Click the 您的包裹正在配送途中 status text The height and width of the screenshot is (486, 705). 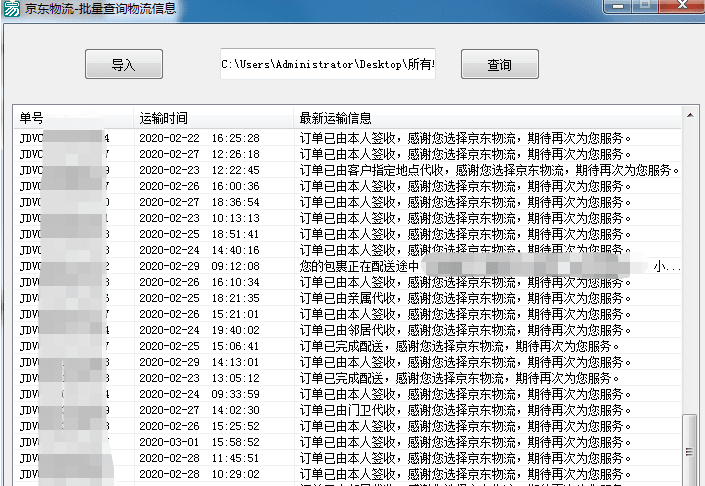[359, 266]
